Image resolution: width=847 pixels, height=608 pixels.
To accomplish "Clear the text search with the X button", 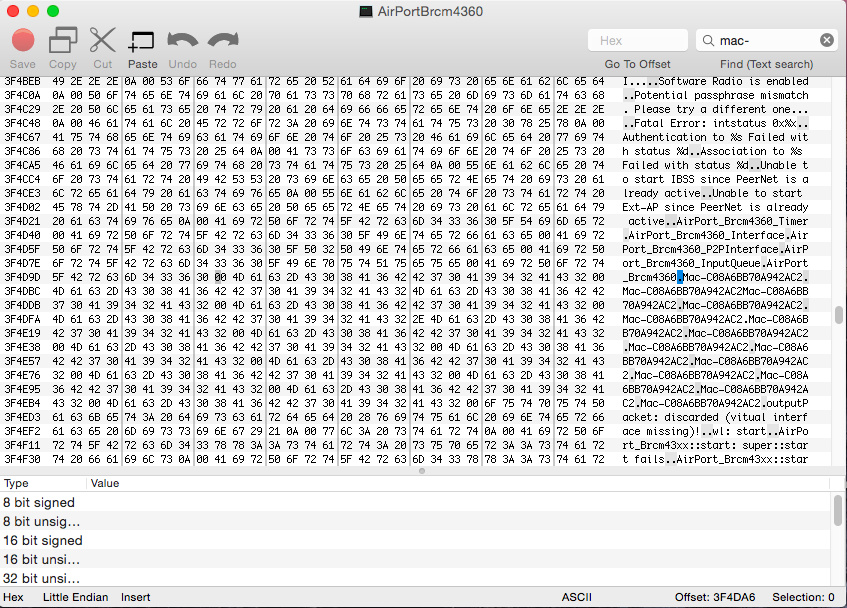I will (x=826, y=40).
